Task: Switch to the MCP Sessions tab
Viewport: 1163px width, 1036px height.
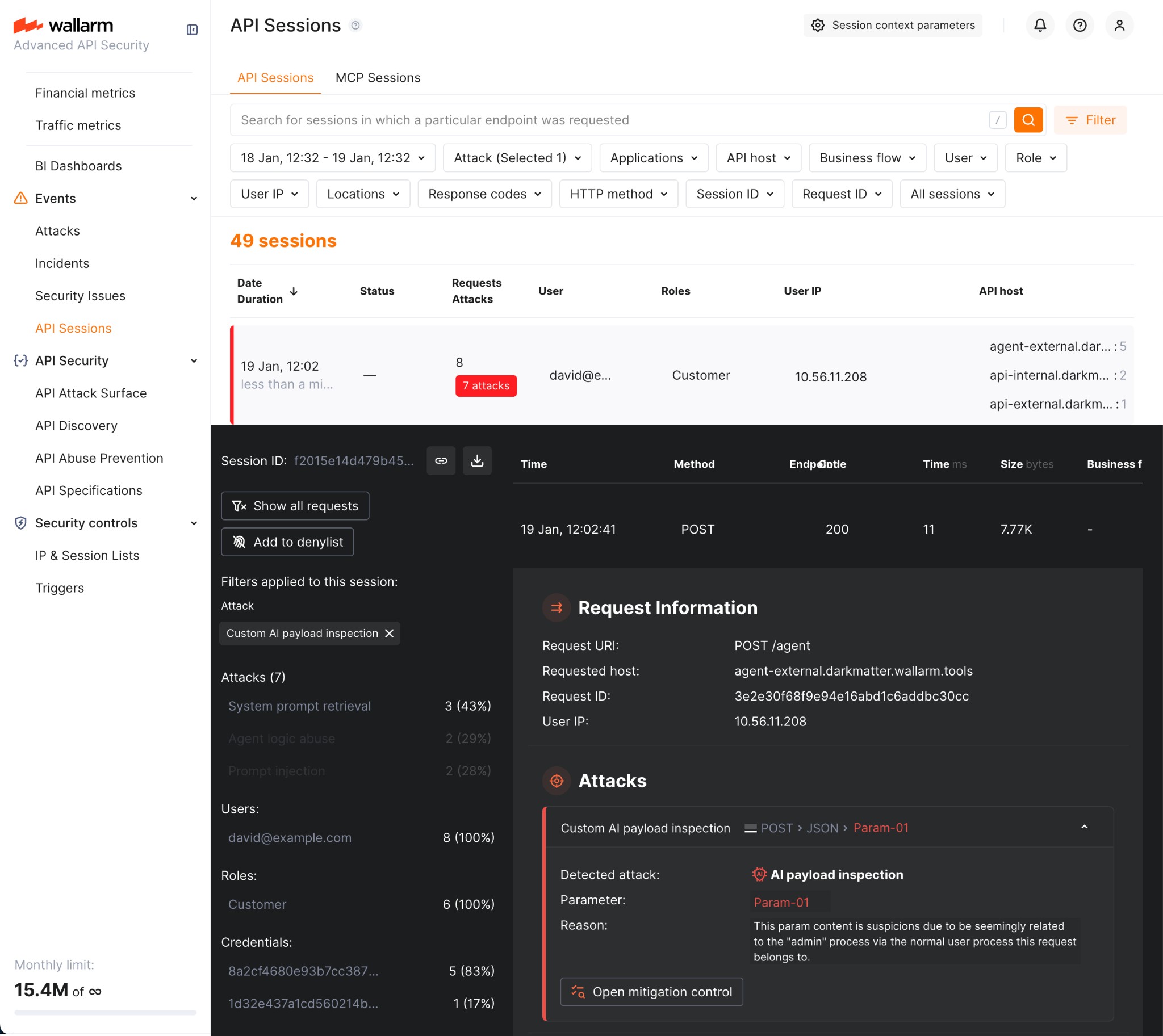Action: tap(378, 77)
